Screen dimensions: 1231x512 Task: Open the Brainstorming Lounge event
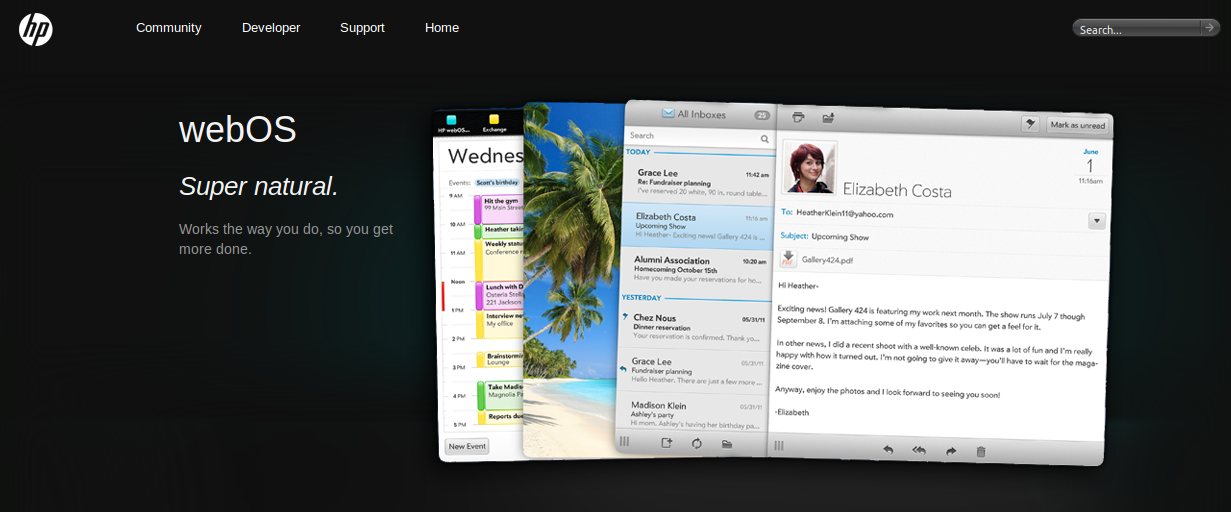point(499,359)
